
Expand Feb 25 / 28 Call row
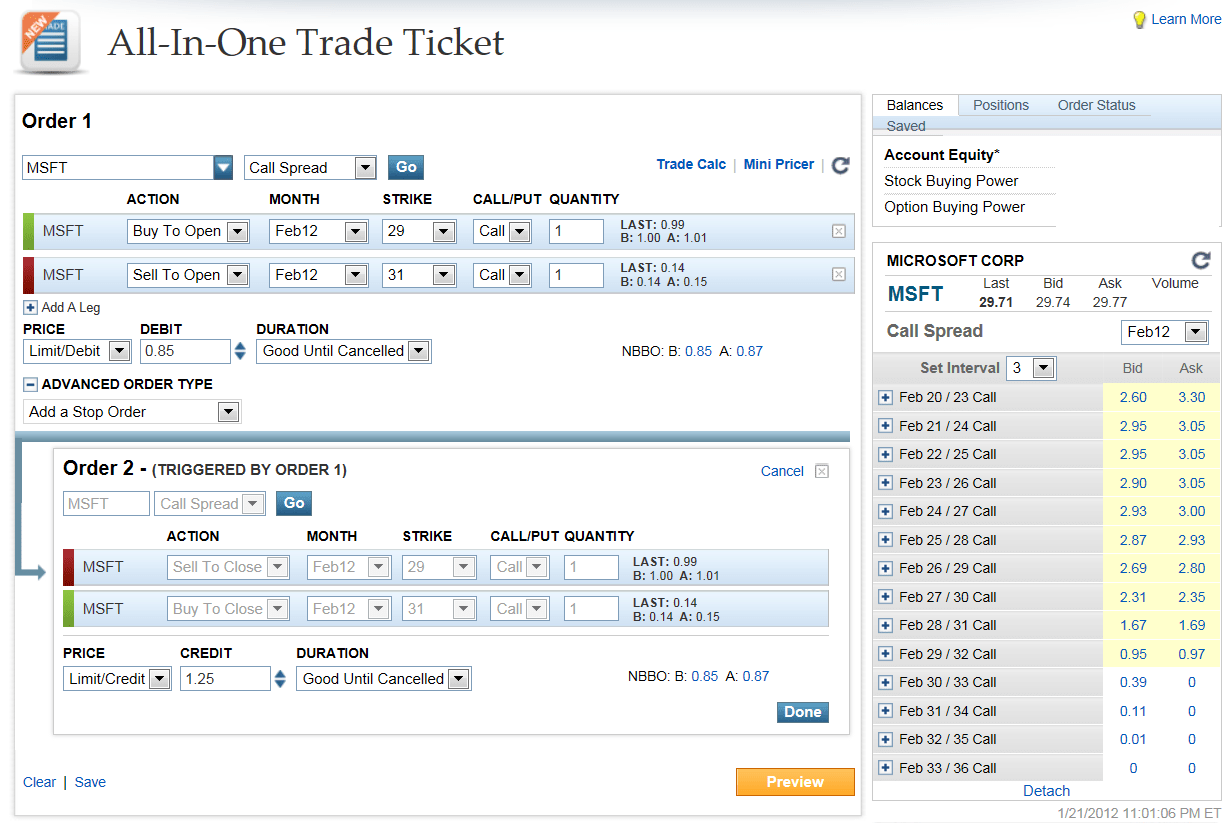pos(885,540)
